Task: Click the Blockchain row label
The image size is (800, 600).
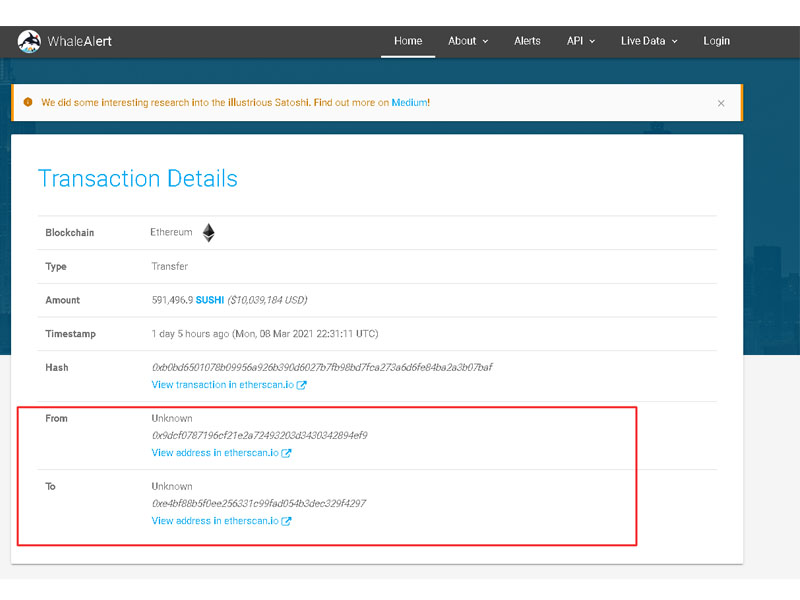Action: (70, 233)
